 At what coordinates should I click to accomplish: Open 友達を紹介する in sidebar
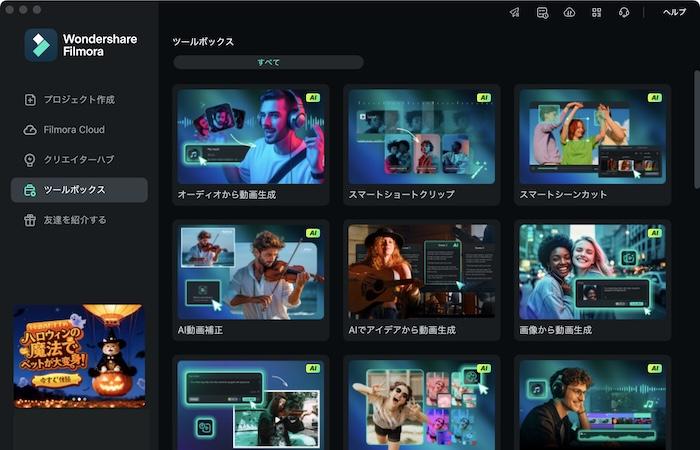click(x=79, y=220)
